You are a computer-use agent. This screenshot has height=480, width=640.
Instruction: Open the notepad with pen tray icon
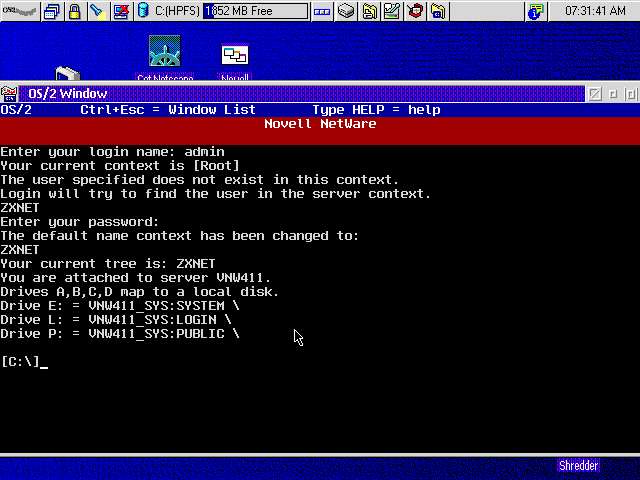coord(392,11)
